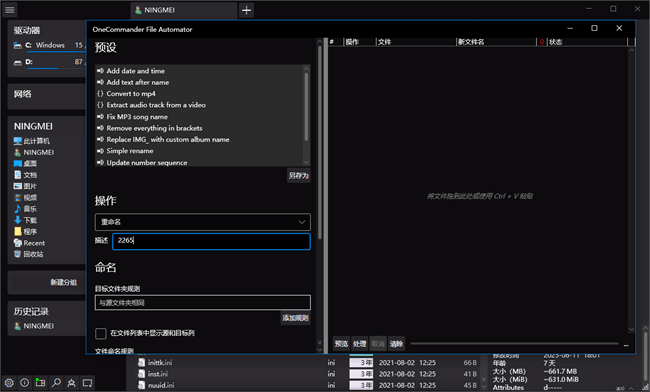This screenshot has height=392, width=650.
Task: Open the 程序 programs folder
Action: pyautogui.click(x=25, y=232)
